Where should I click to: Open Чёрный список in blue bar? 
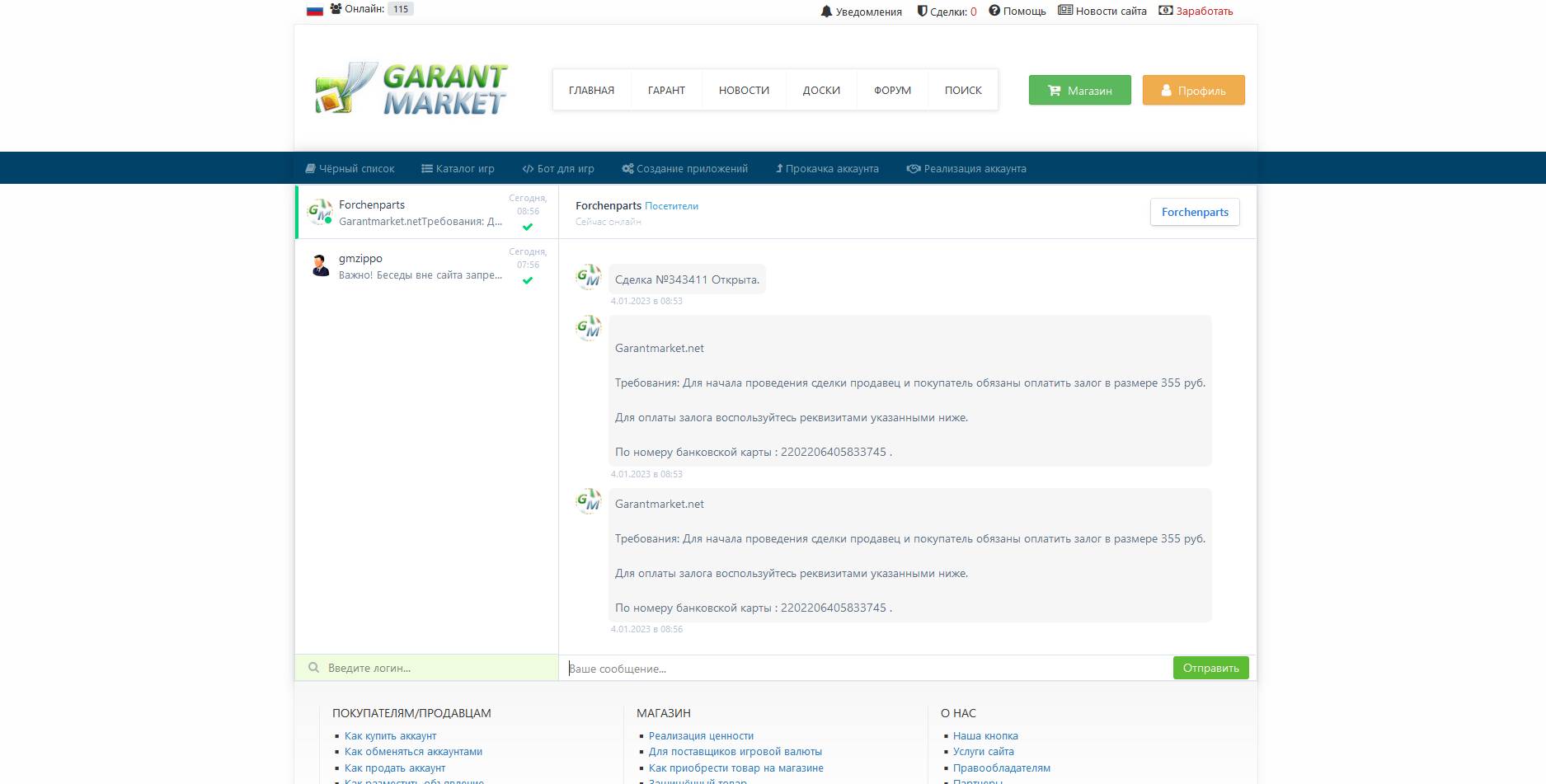[350, 168]
